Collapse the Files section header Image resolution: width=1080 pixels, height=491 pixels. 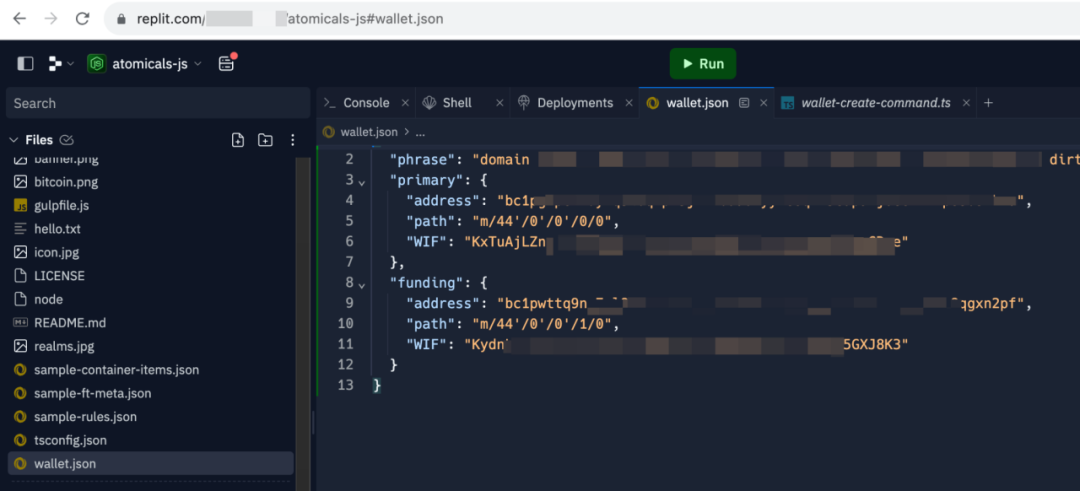pyautogui.click(x=14, y=140)
